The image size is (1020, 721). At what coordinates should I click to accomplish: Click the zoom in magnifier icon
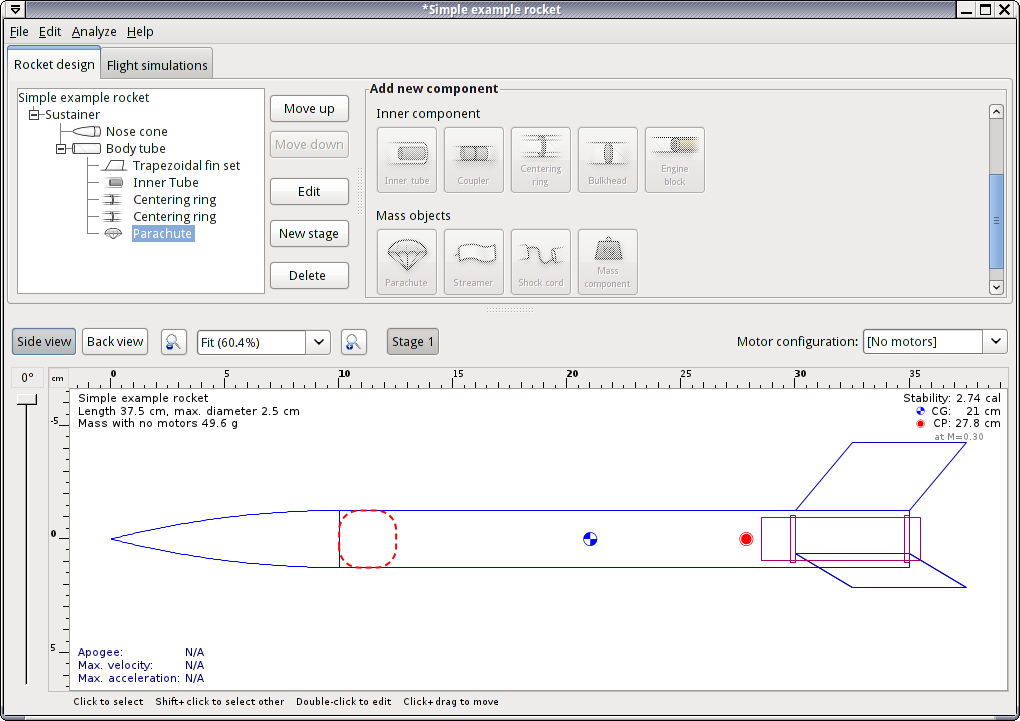click(352, 342)
